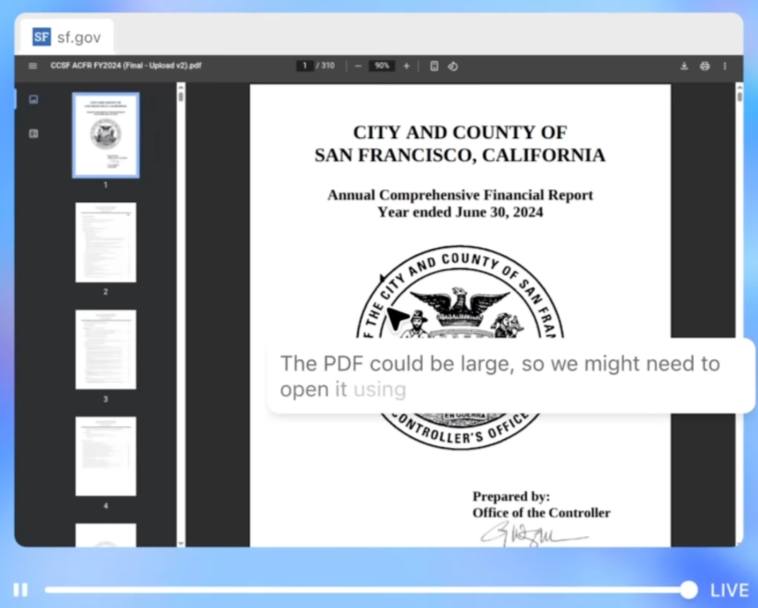Screen dimensions: 758x608
Task: Print the PDF document
Action: [705, 66]
